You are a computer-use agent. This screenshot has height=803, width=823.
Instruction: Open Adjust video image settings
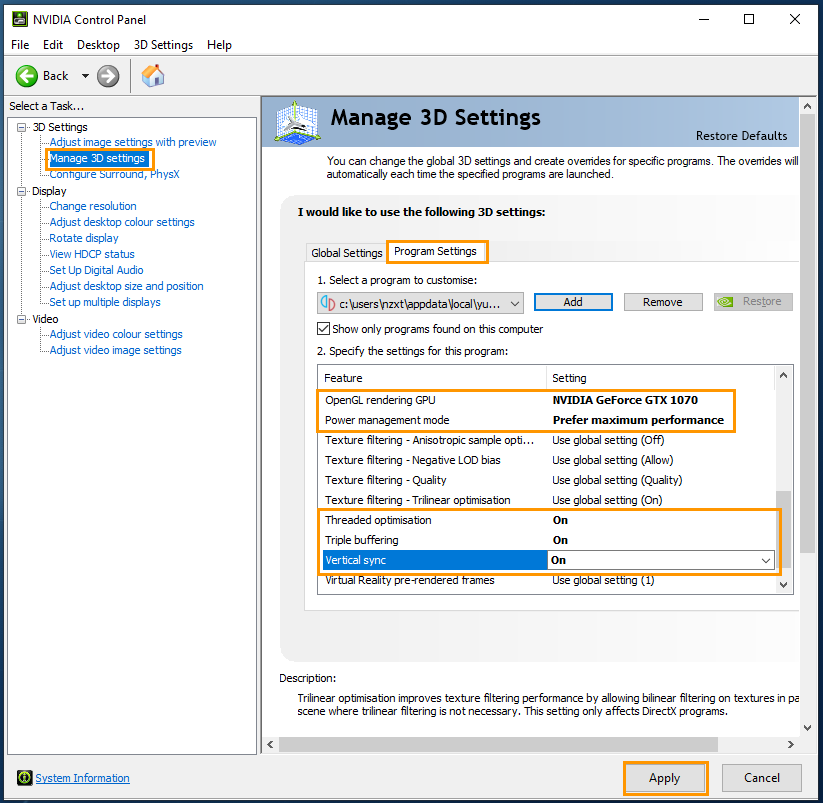115,350
